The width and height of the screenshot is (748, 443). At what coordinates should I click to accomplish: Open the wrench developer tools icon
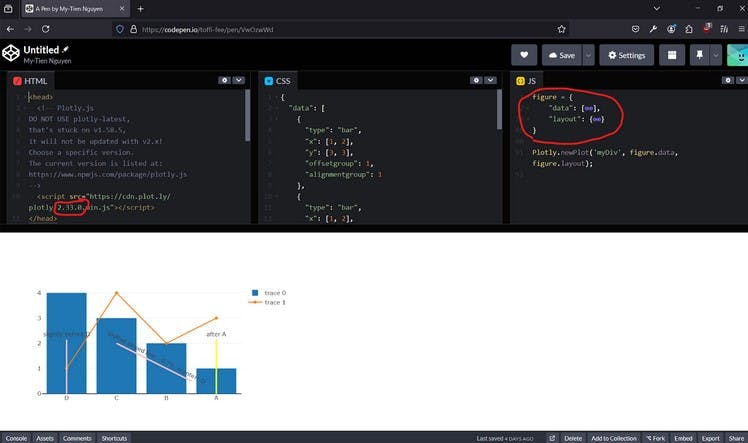653,29
